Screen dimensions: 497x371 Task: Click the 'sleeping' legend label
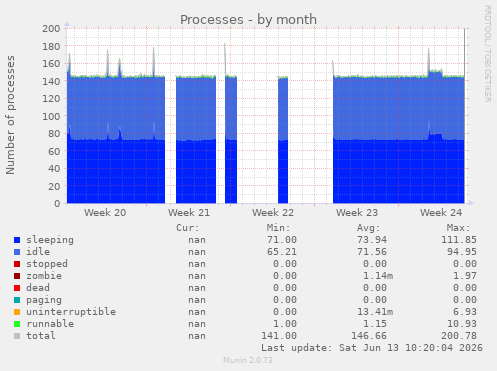[x=50, y=240]
